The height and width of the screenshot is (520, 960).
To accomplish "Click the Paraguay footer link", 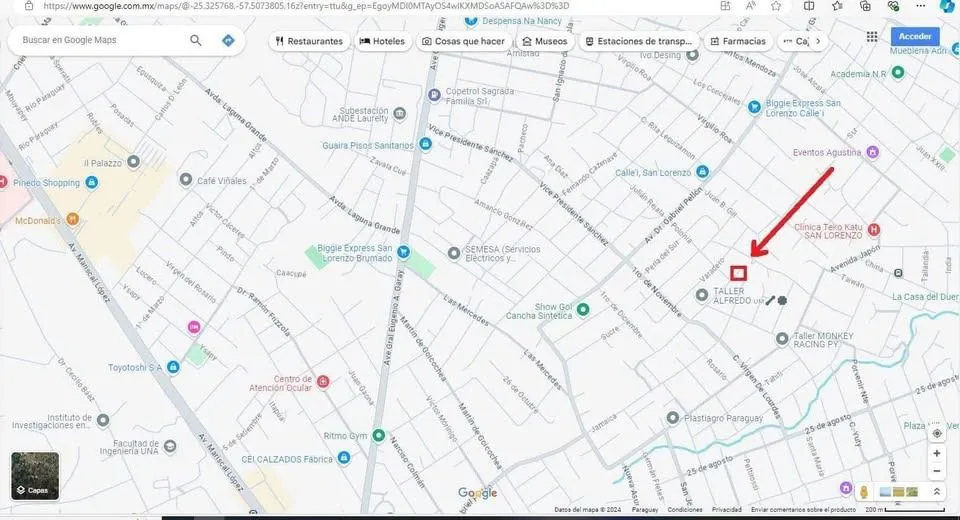I will [x=645, y=510].
